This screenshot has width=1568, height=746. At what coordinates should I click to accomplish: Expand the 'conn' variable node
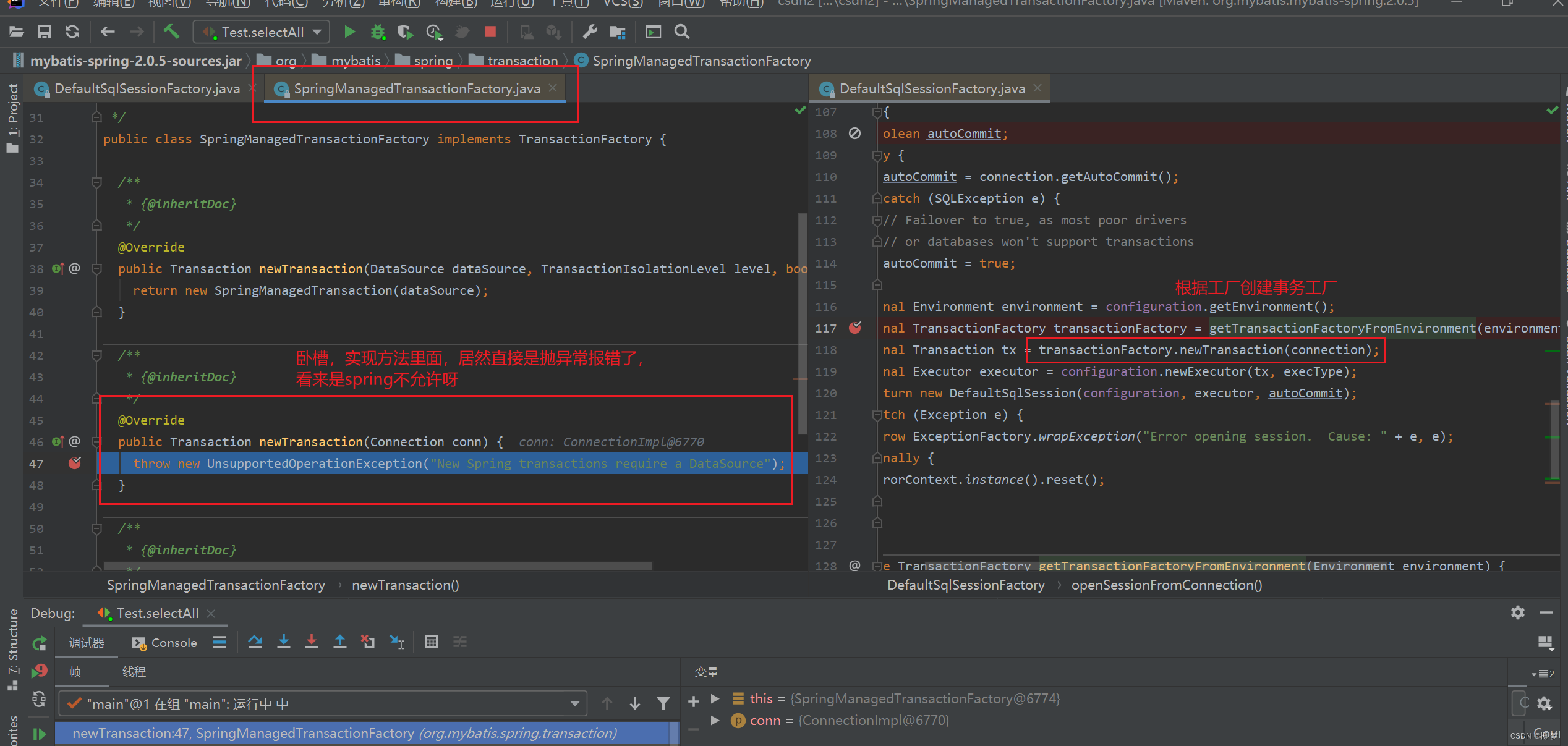pyautogui.click(x=715, y=720)
